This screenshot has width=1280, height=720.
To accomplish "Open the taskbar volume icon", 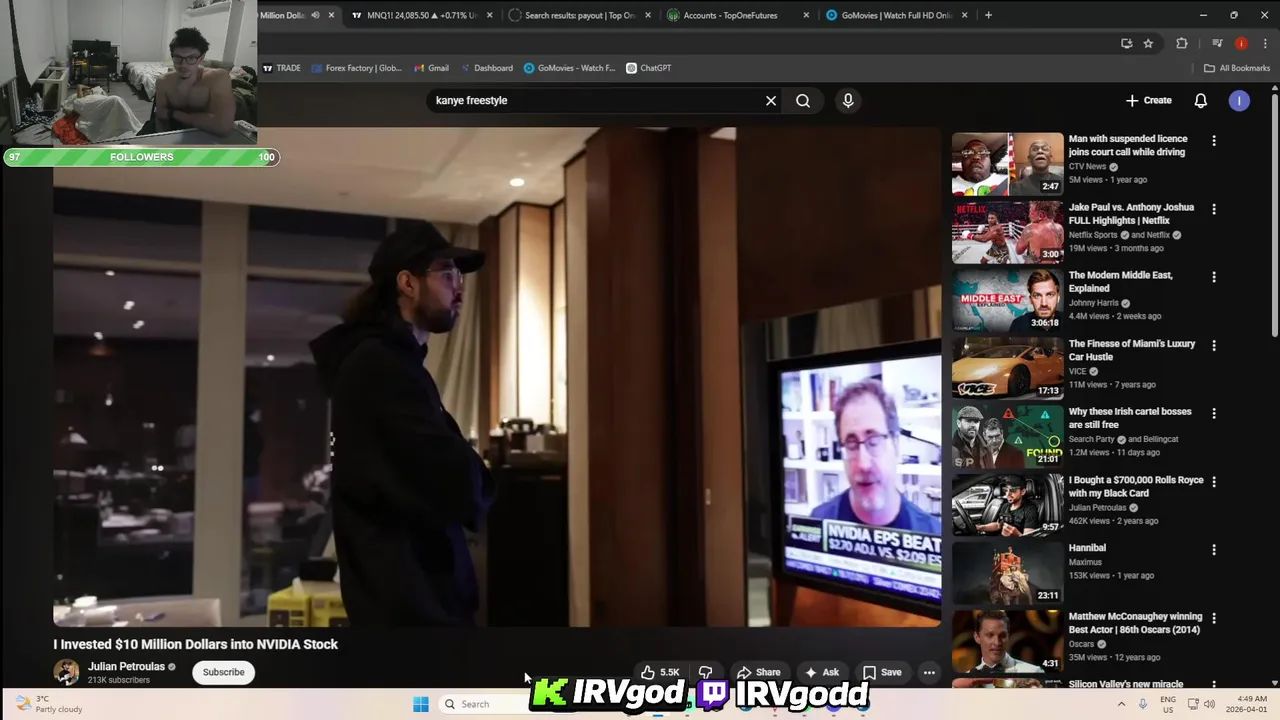I will 1209,704.
